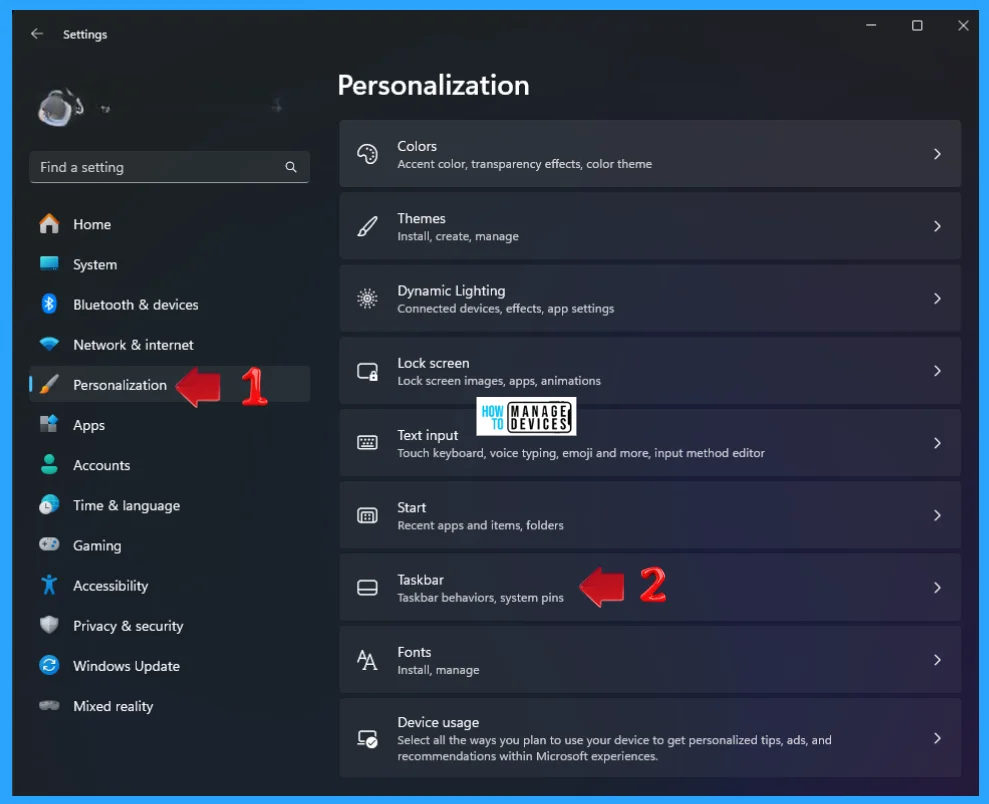Click the magnifier search icon
The height and width of the screenshot is (804, 989).
pos(291,167)
